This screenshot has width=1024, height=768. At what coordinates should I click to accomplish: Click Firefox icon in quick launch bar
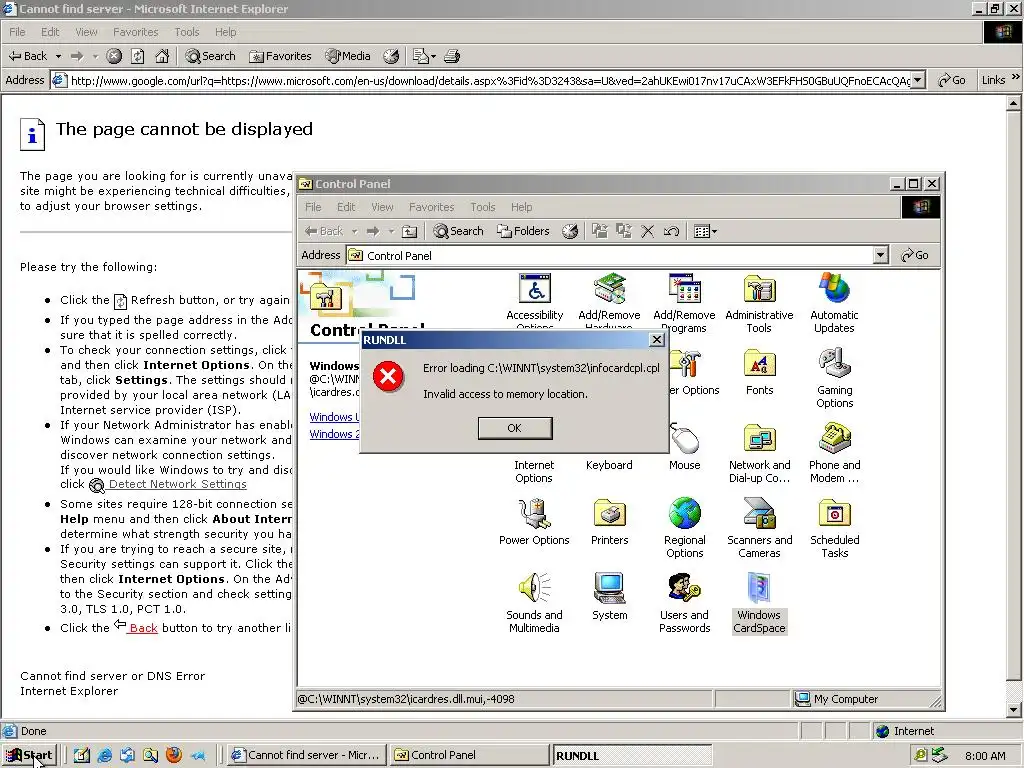174,755
